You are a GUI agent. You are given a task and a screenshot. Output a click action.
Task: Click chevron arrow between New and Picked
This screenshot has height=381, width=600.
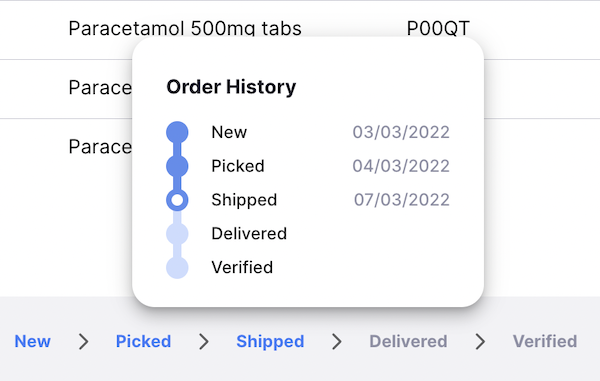83,341
